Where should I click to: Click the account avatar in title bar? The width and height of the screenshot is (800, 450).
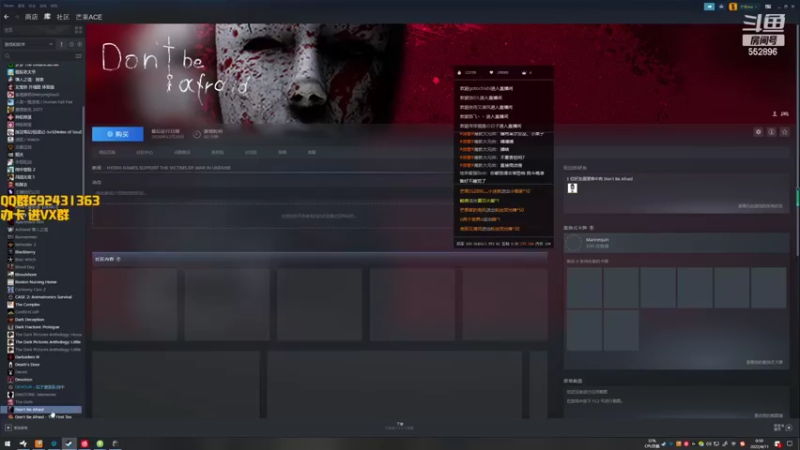click(x=733, y=7)
